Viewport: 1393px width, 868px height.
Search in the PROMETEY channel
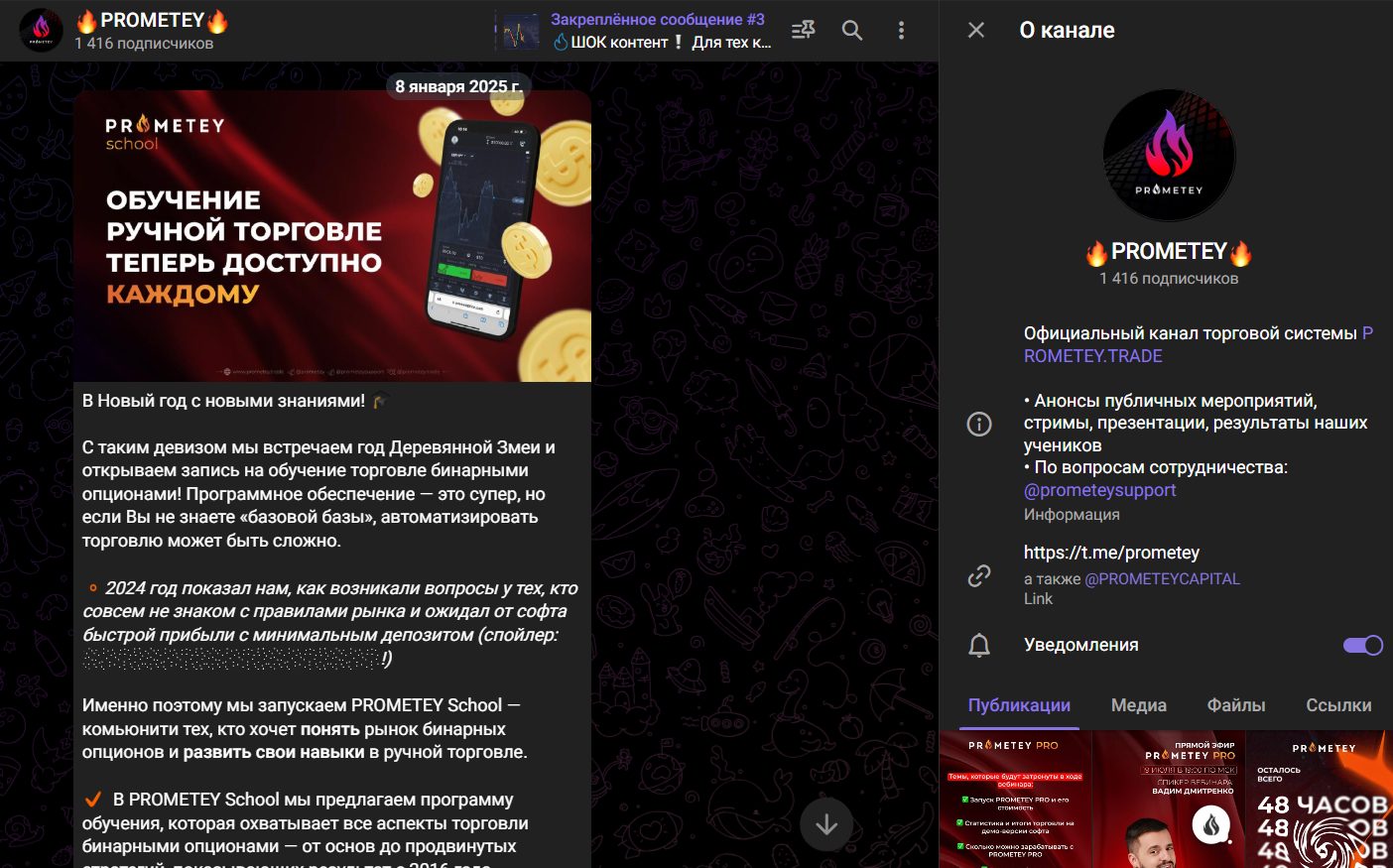(x=852, y=31)
